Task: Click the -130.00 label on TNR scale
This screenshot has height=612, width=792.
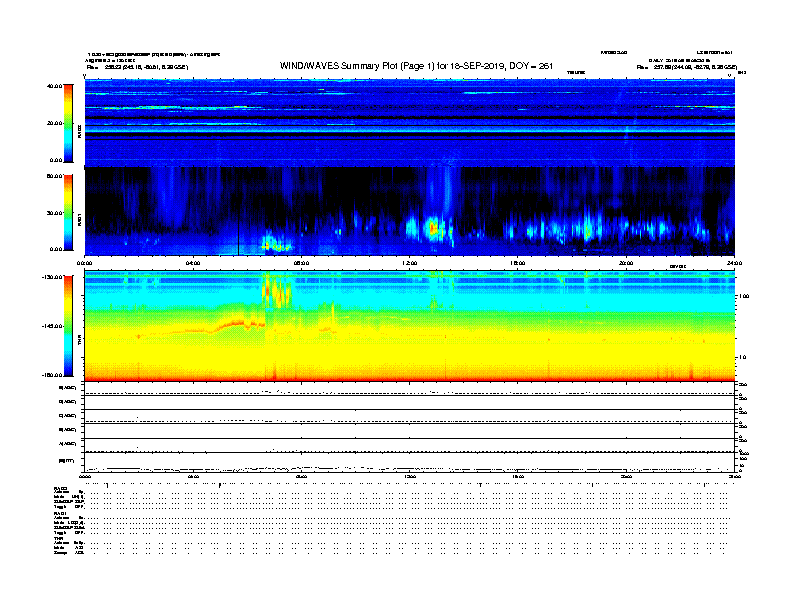Action: coord(53,277)
